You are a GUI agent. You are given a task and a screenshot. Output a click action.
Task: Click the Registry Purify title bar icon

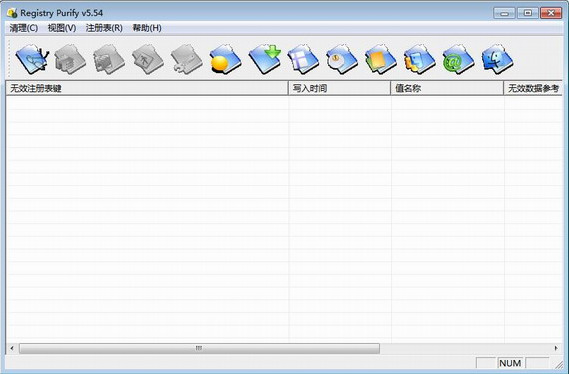click(12, 13)
